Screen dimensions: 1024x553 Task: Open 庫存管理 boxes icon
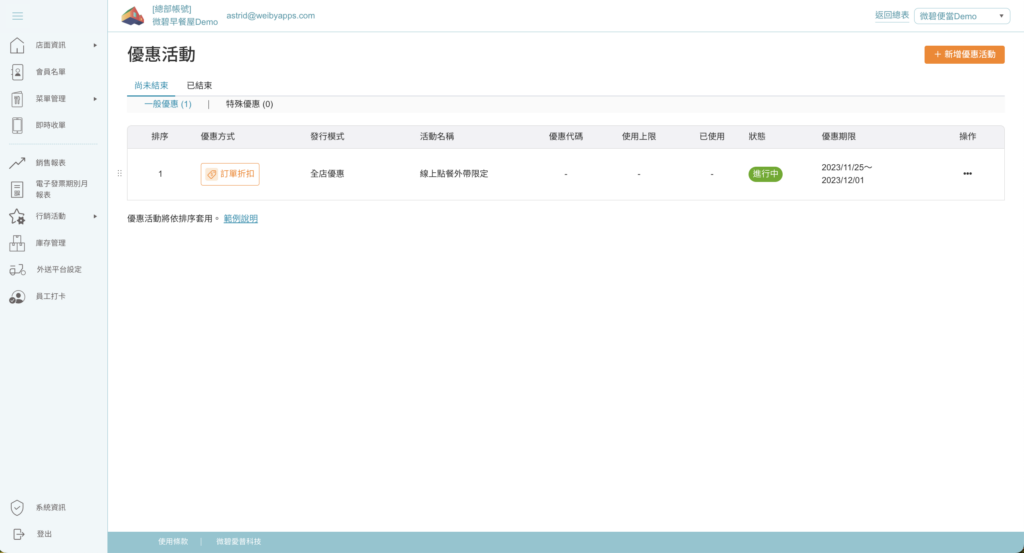[x=17, y=243]
